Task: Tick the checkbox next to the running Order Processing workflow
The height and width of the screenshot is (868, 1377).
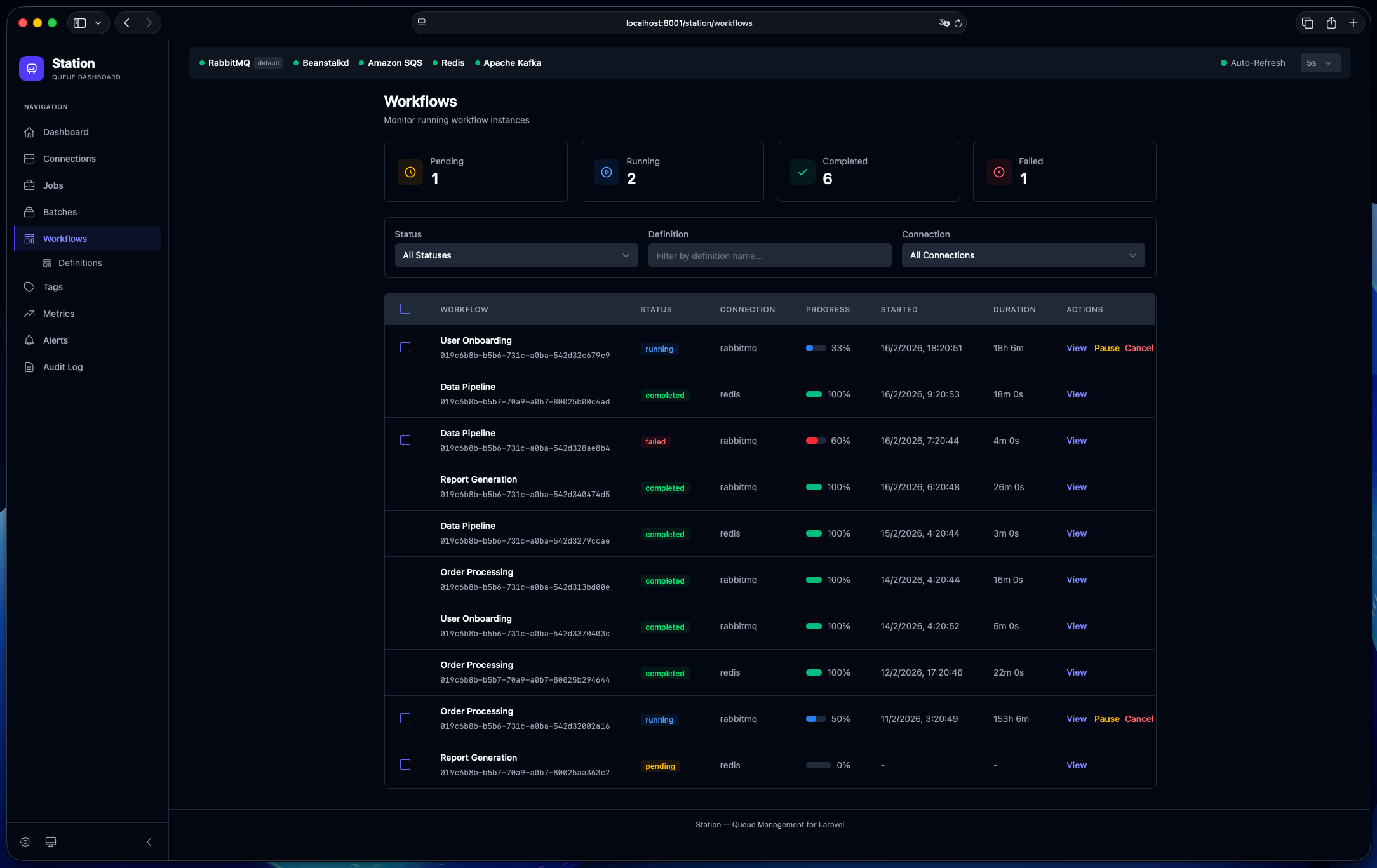Action: pyautogui.click(x=405, y=718)
